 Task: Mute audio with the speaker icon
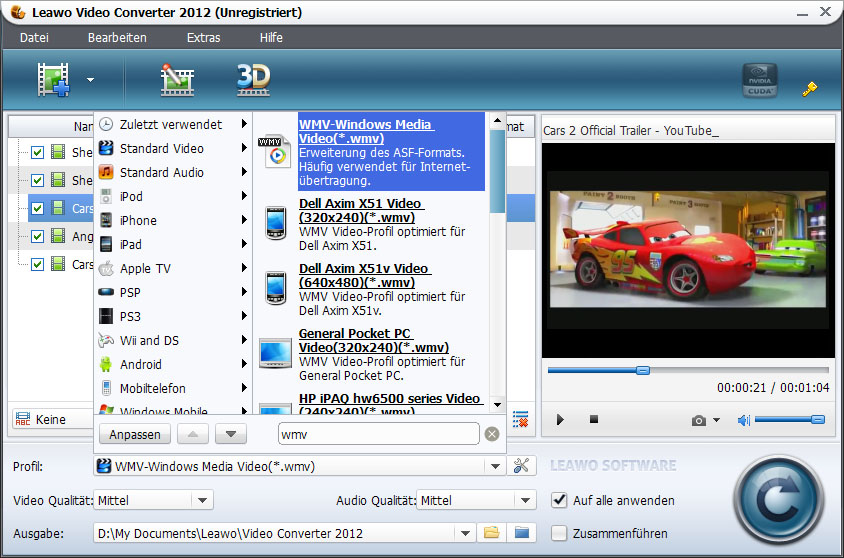pyautogui.click(x=743, y=420)
